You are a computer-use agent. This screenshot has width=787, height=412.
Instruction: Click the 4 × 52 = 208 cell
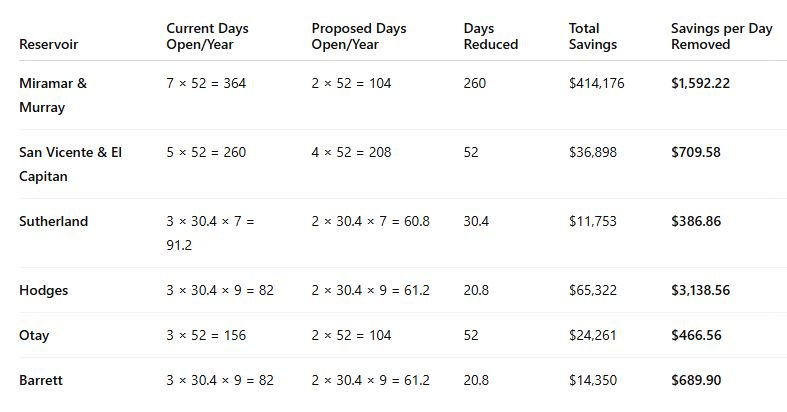point(351,152)
